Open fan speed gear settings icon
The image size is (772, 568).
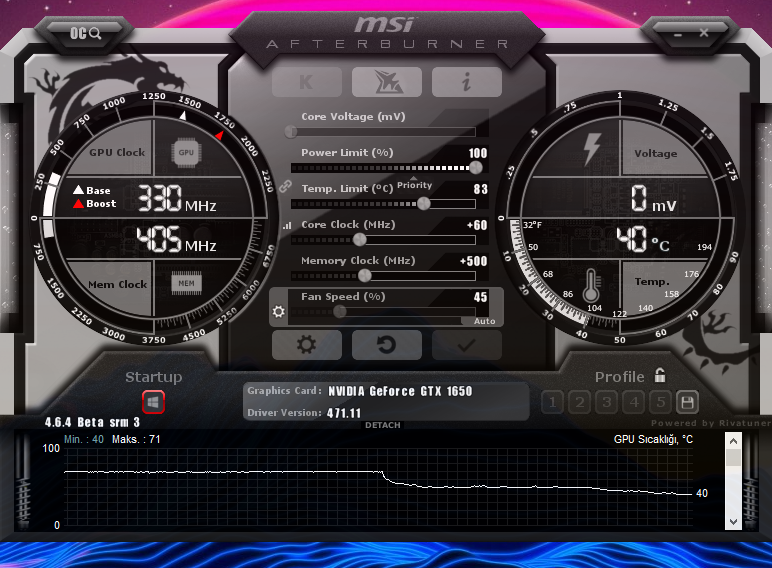pos(279,312)
